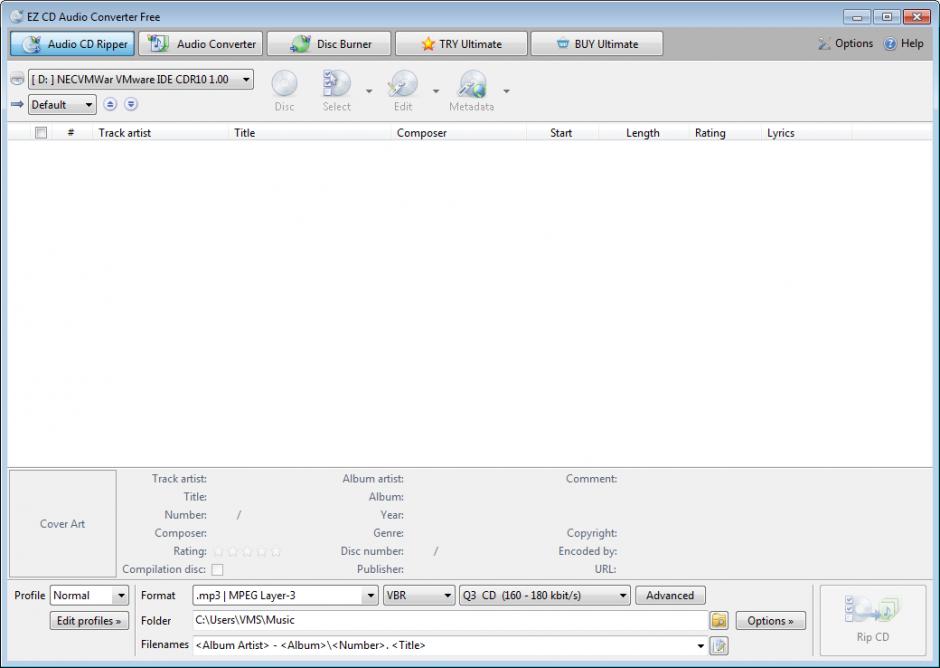
Task: Click the Rip CD button
Action: [x=873, y=620]
